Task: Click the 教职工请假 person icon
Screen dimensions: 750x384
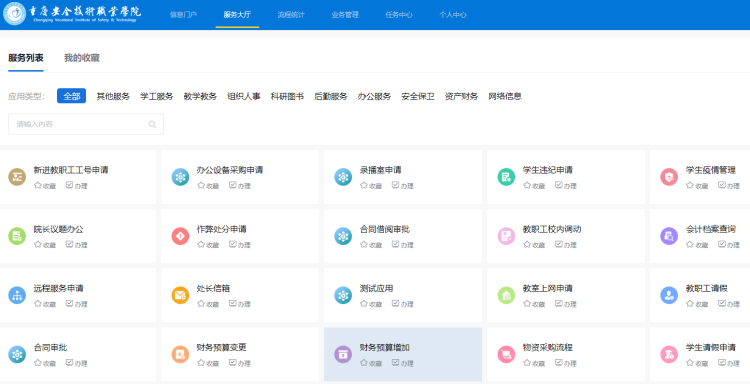Action: [x=669, y=295]
